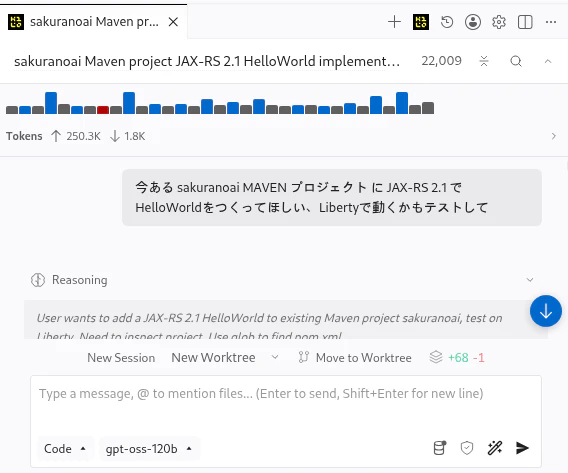
Task: Select the sakuranoai Maven pr... tab
Action: [93, 22]
